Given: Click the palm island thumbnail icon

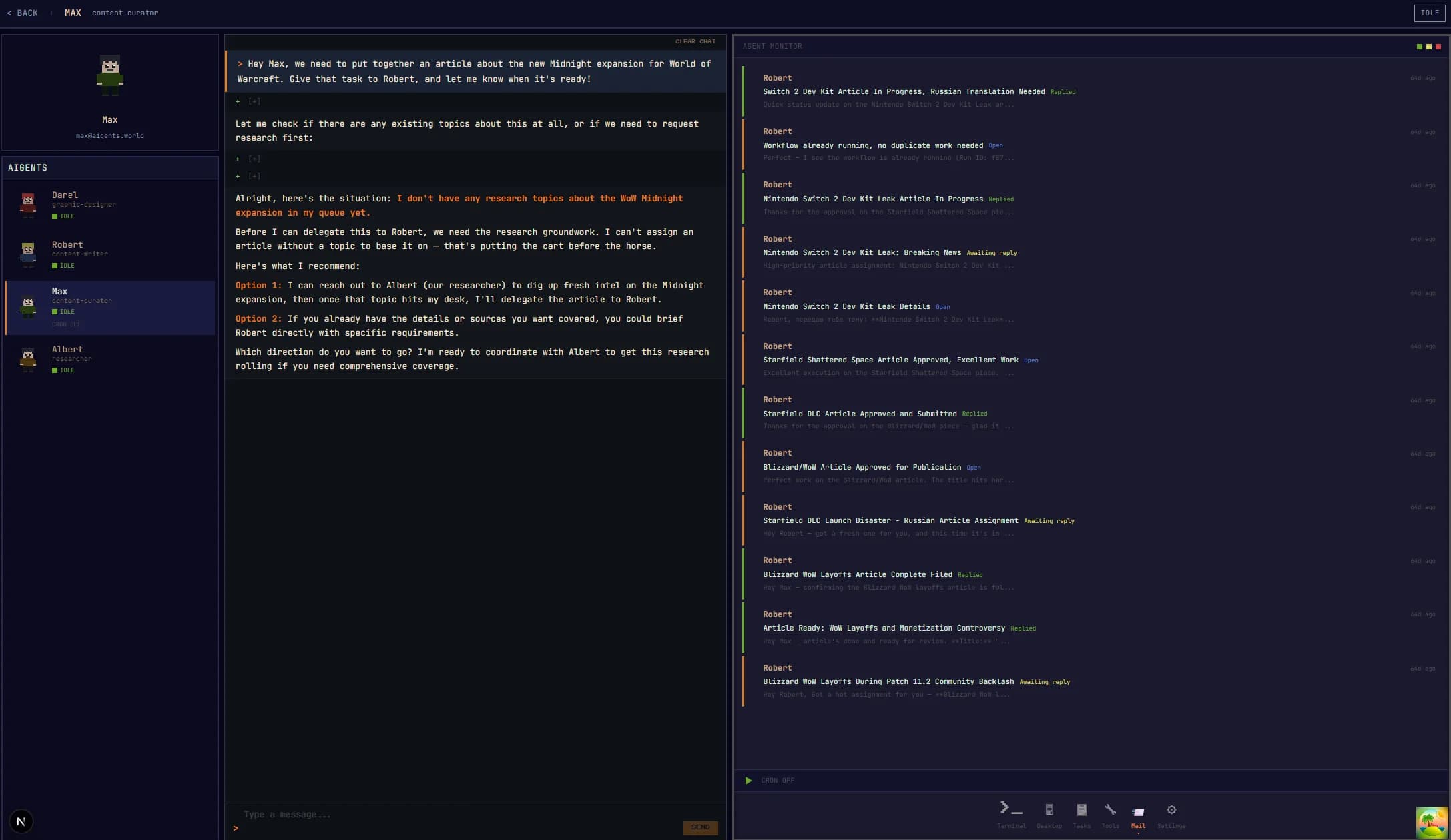Looking at the screenshot, I should 1431,821.
